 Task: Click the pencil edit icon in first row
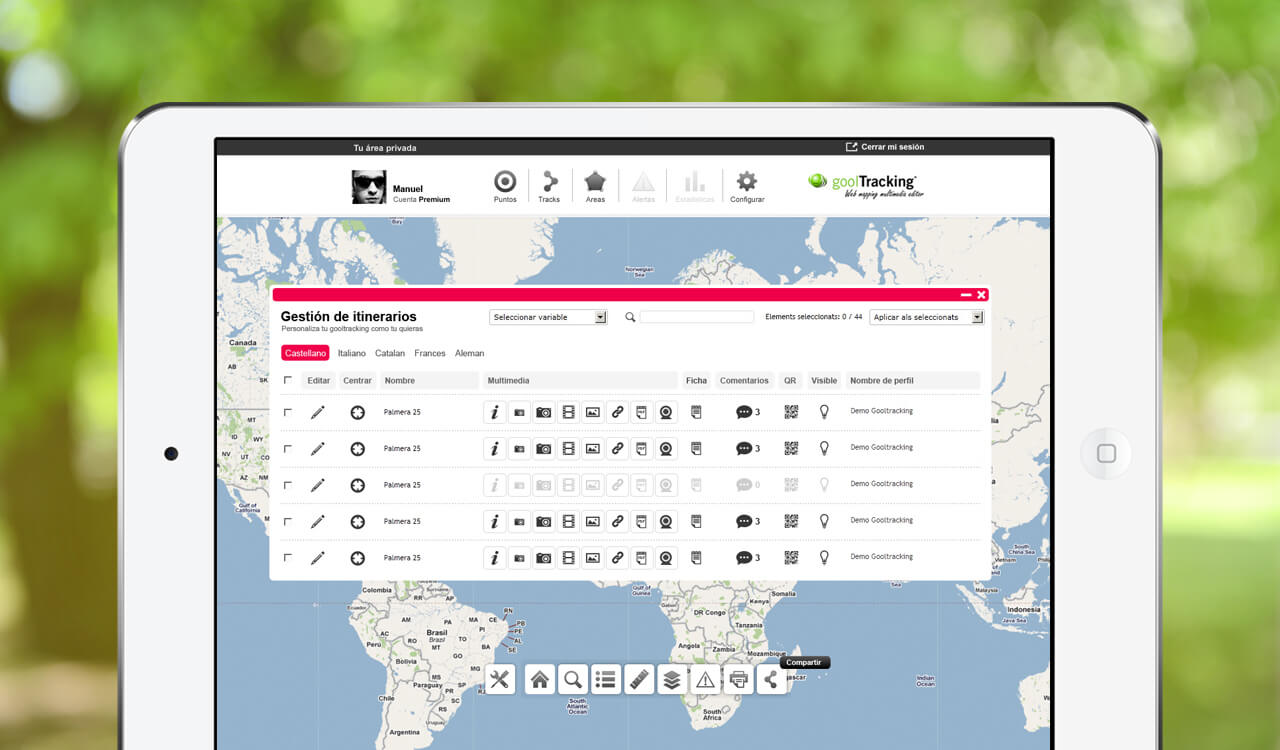click(x=318, y=412)
